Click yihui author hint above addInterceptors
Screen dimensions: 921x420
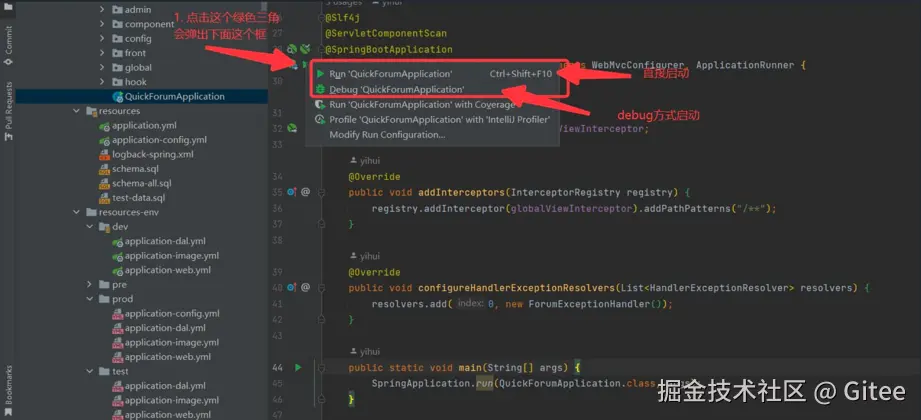365,160
